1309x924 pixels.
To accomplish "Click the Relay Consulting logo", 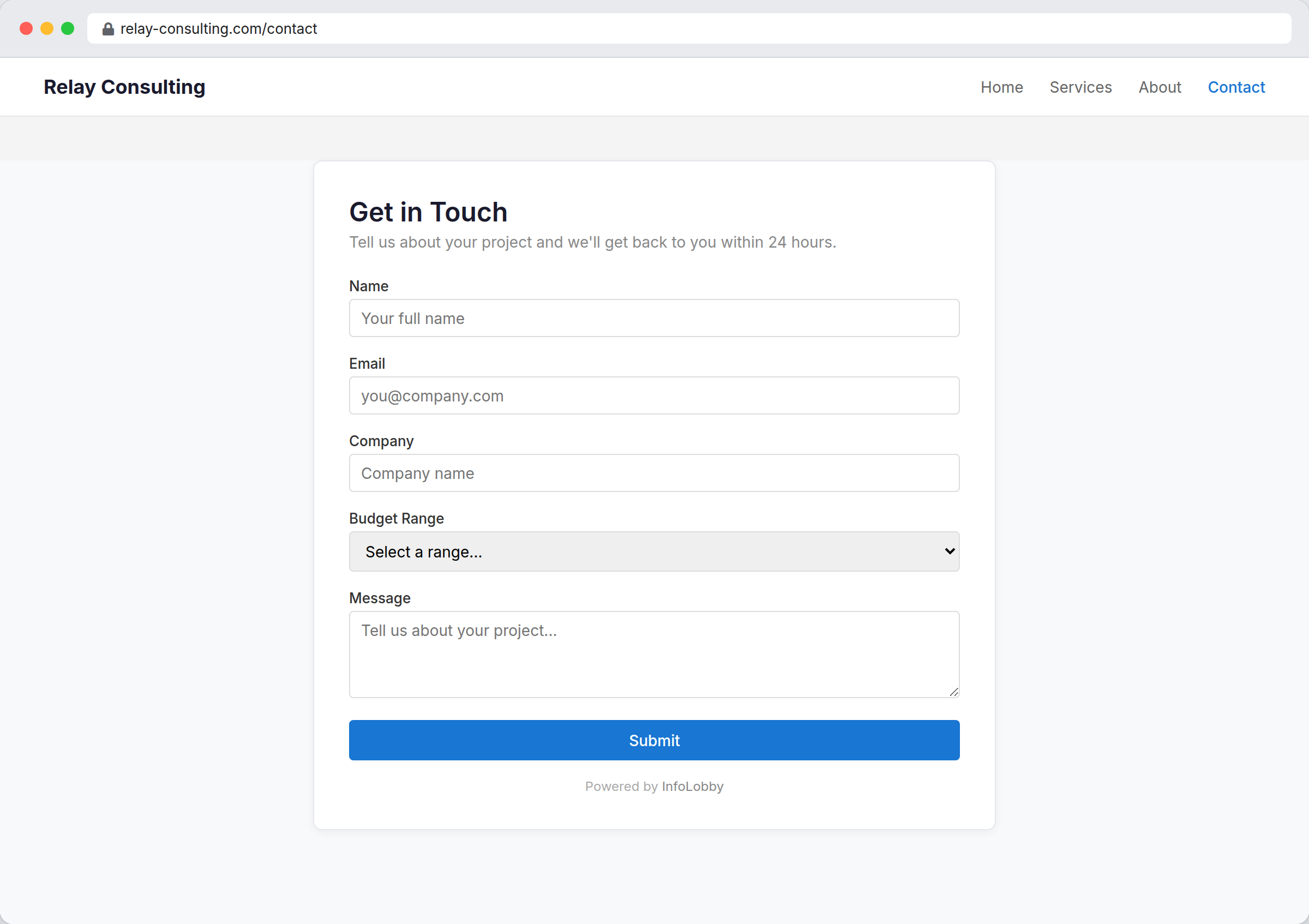I will coord(124,87).
